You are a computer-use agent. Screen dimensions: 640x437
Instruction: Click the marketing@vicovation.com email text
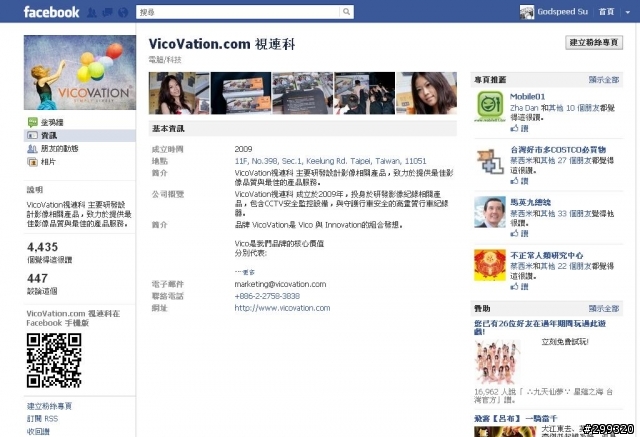tap(280, 284)
